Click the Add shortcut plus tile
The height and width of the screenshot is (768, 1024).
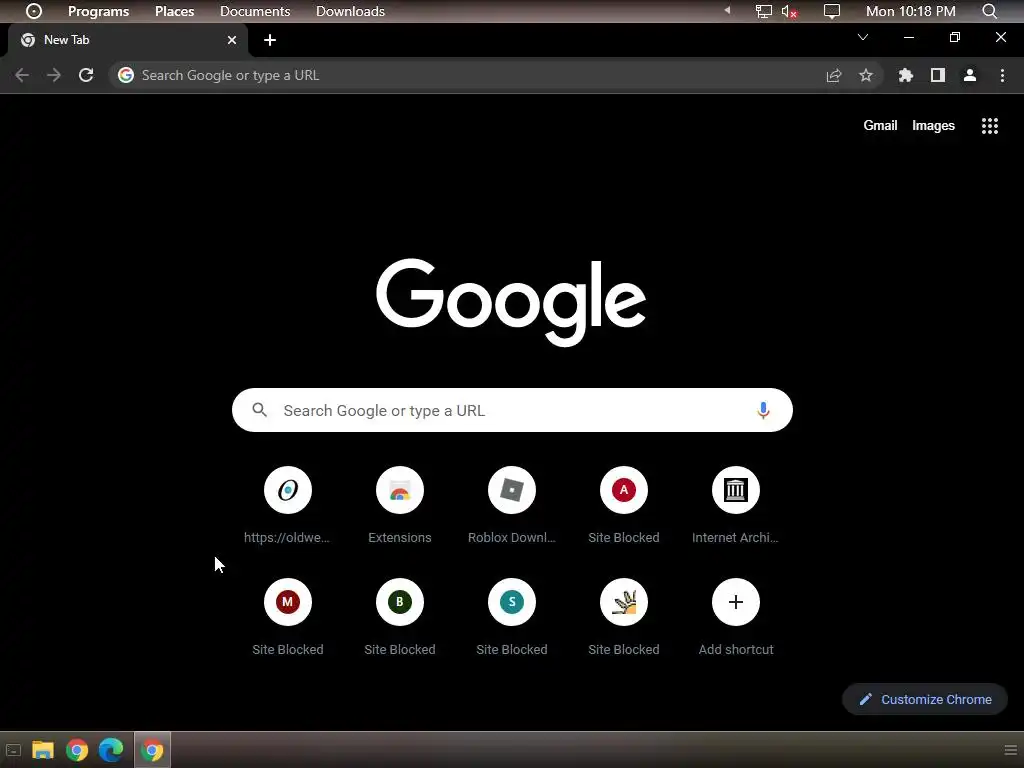coord(735,617)
